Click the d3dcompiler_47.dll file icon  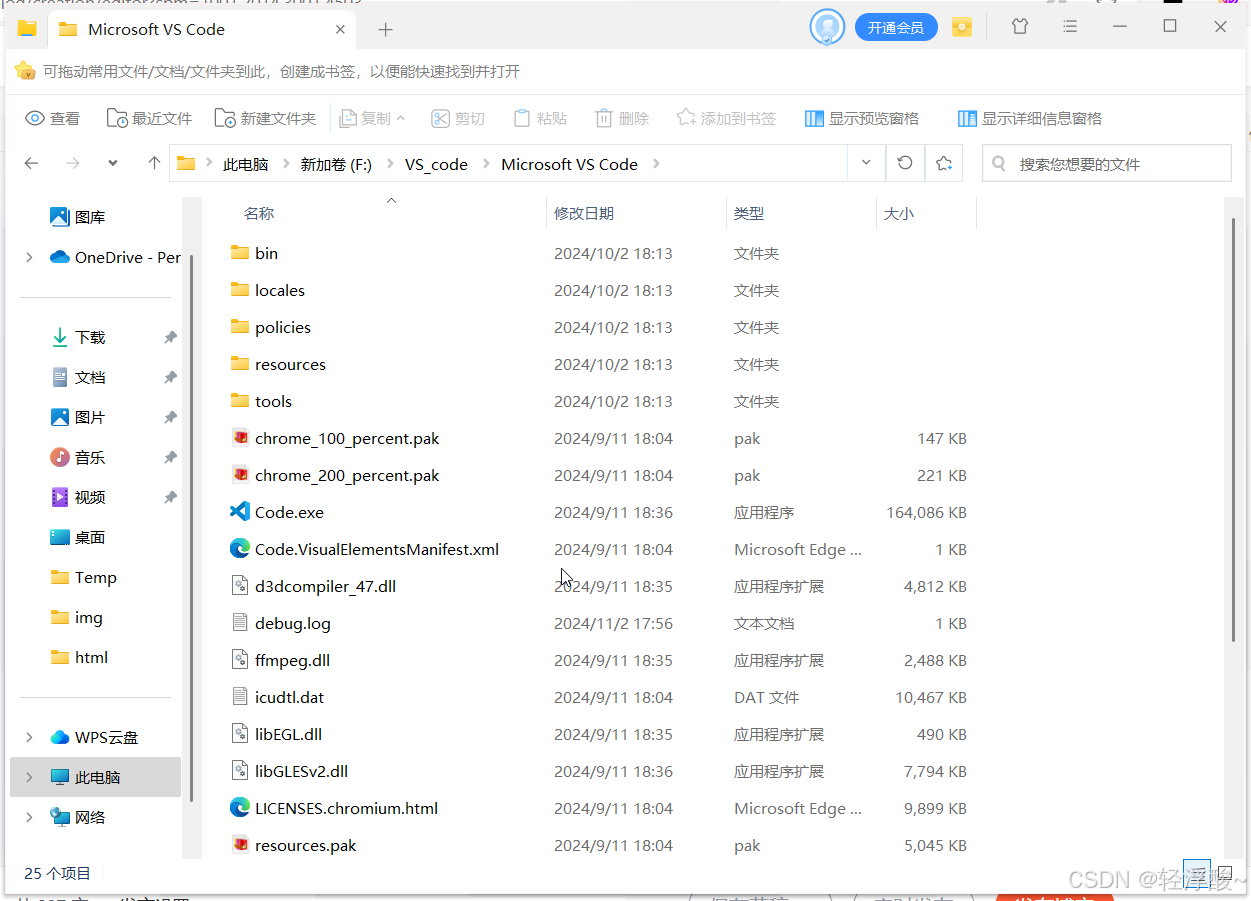(x=240, y=586)
